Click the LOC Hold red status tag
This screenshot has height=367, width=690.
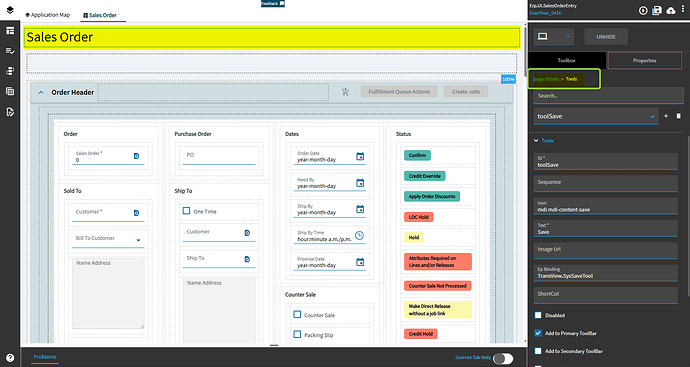[418, 217]
